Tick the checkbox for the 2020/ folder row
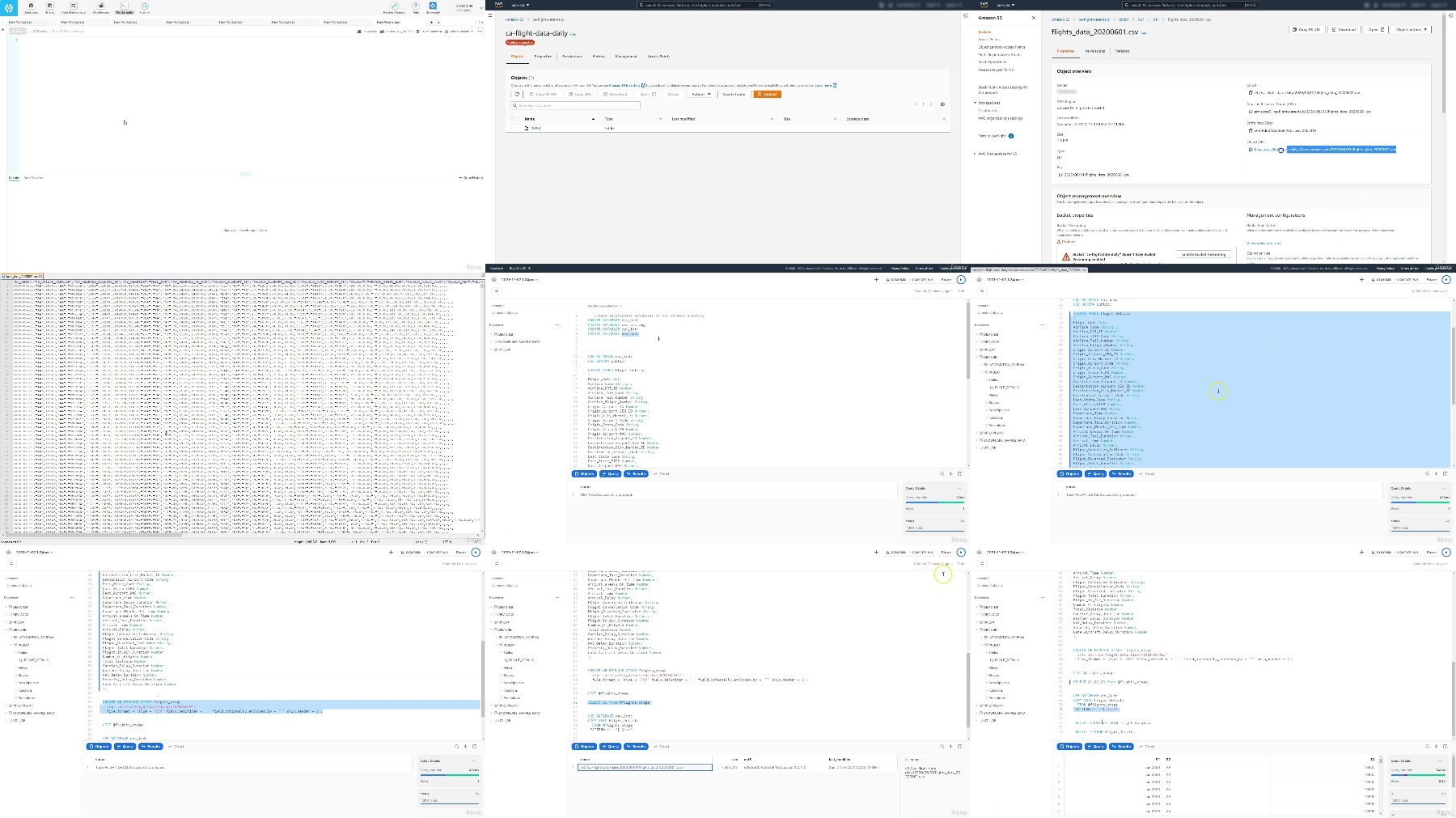 [x=512, y=128]
